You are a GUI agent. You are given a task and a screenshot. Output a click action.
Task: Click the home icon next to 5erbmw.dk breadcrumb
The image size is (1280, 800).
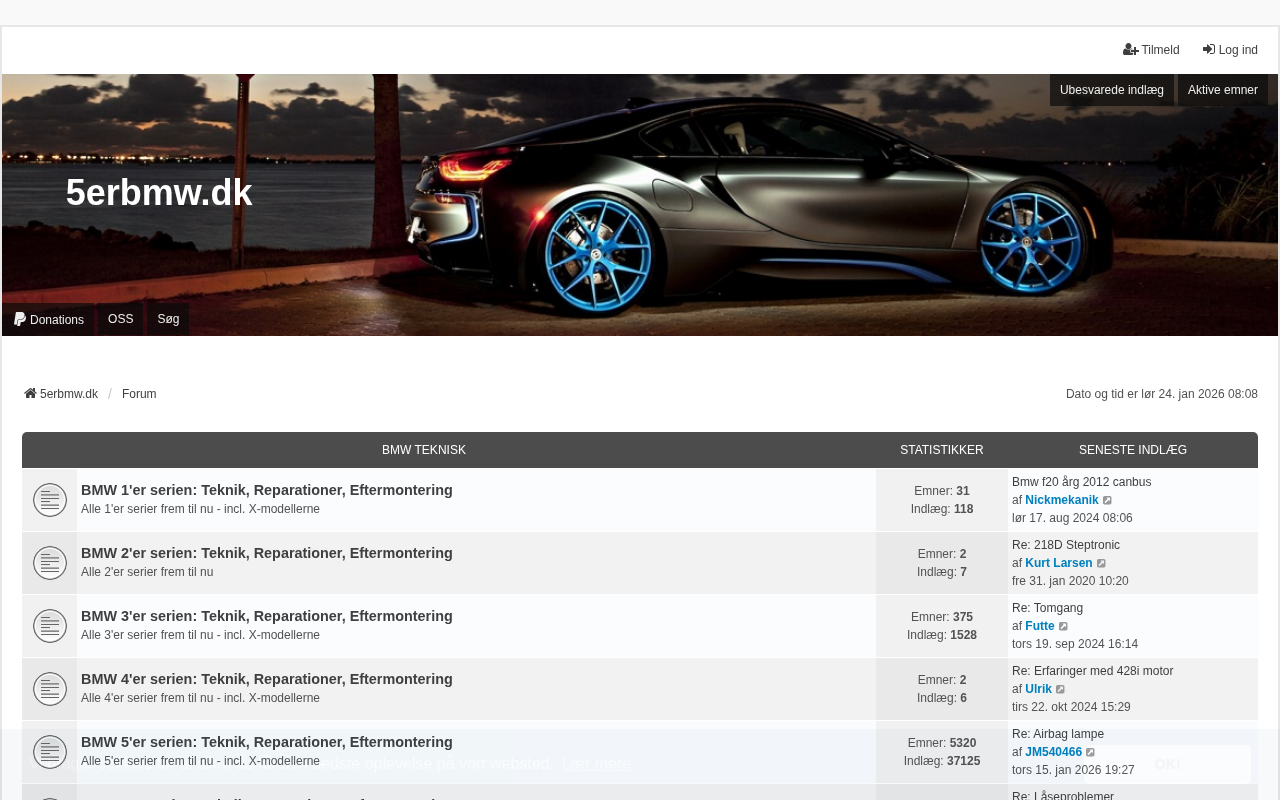point(30,394)
